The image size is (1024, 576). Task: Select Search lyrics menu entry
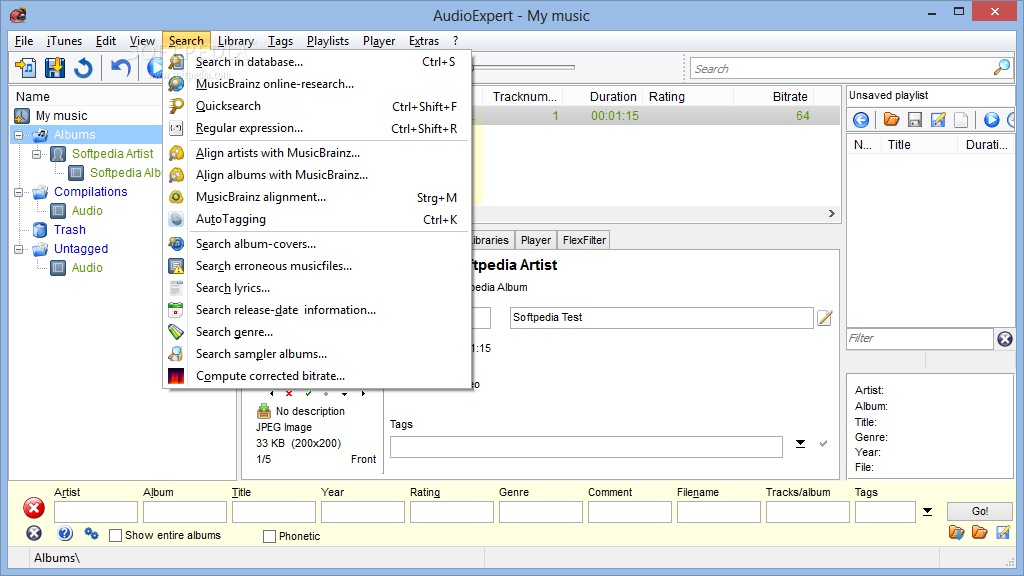317,288
